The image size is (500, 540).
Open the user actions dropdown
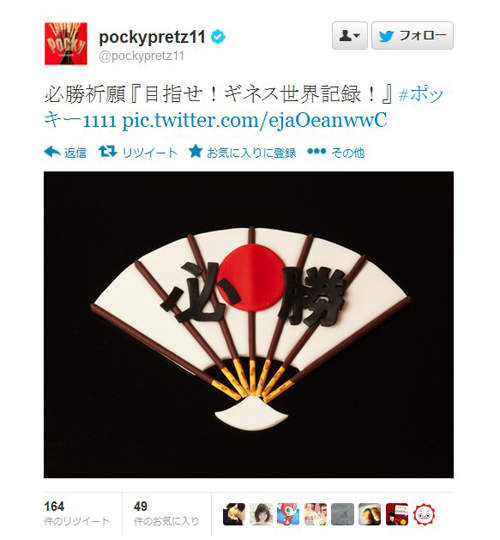click(350, 35)
